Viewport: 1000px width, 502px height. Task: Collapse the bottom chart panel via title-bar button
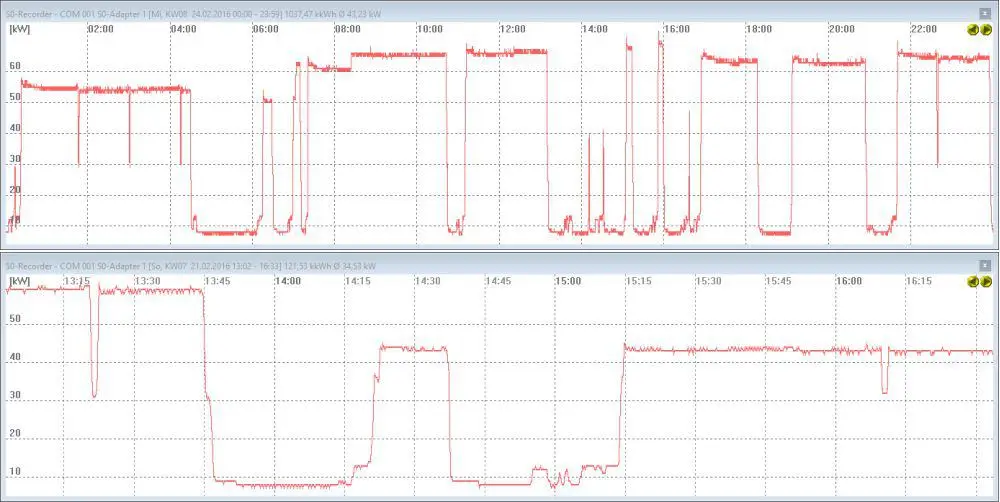(987, 266)
